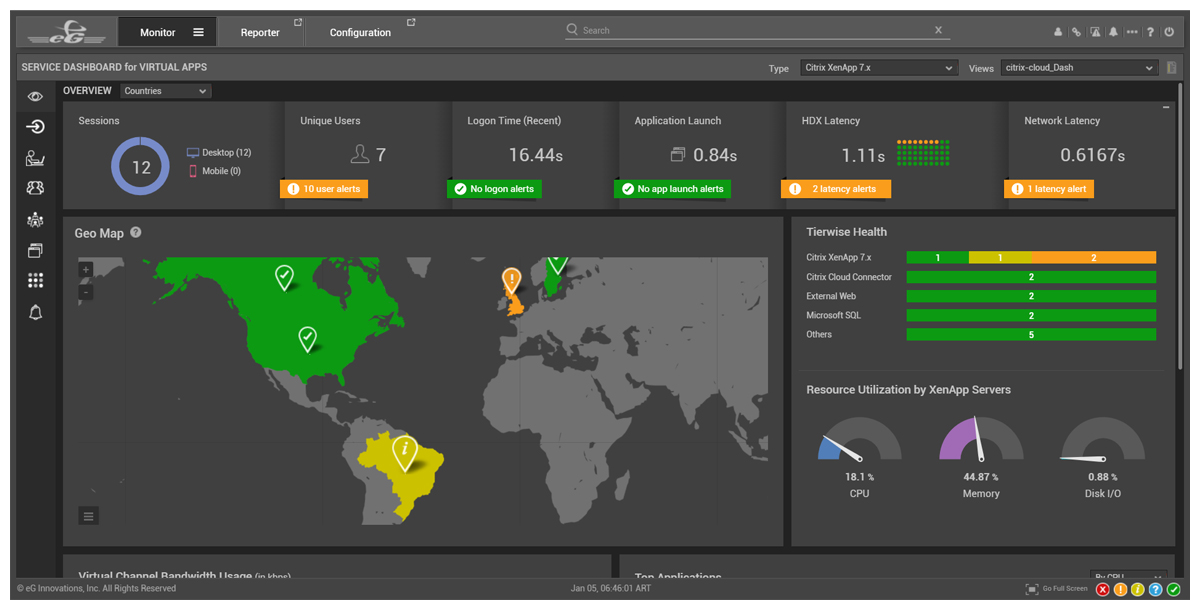Click Go Full Screen

click(1057, 589)
